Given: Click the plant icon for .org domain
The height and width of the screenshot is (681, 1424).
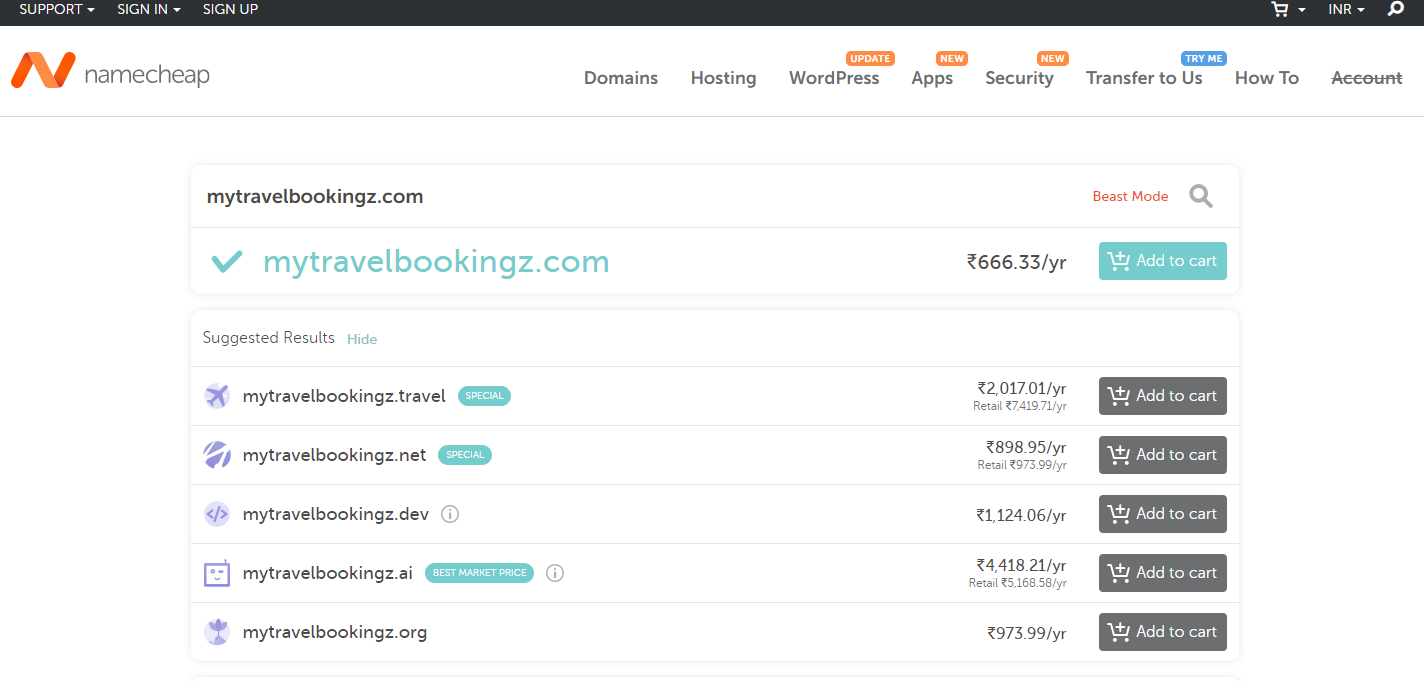Looking at the screenshot, I should [x=217, y=632].
